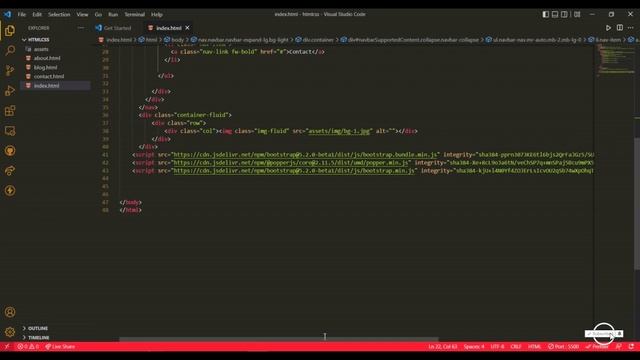Click UTF-8 encoding in status bar
This screenshot has height=360, width=640.
coord(497,347)
